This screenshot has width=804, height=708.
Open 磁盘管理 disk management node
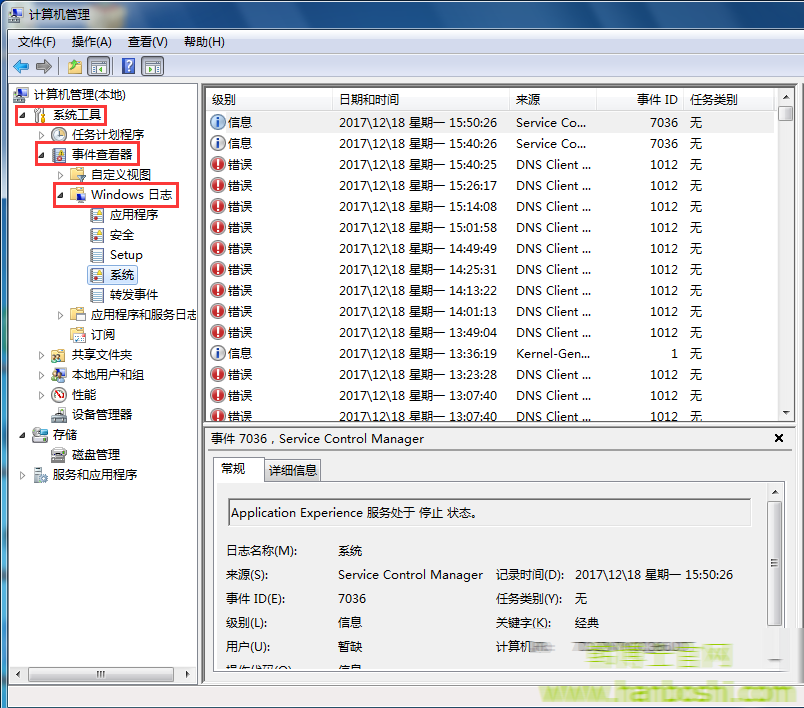coord(95,455)
